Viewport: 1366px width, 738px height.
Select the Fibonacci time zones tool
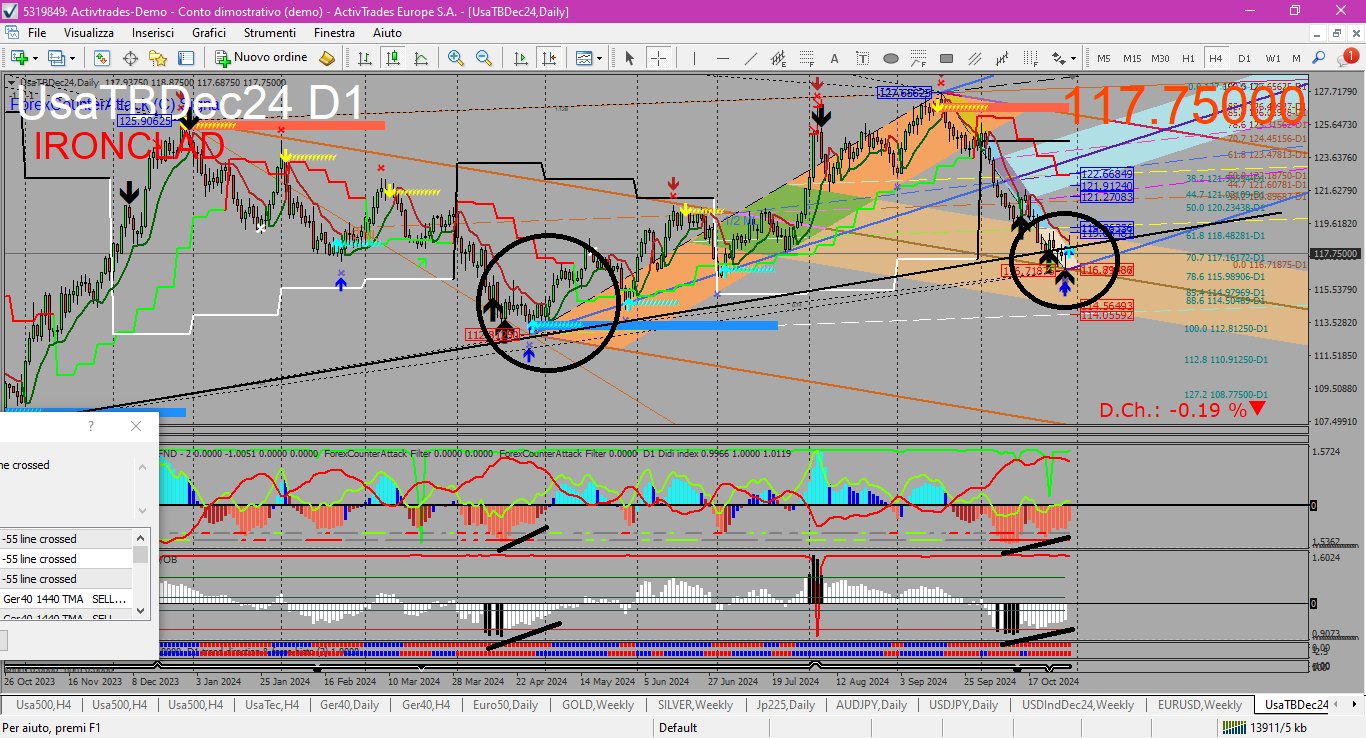[x=1030, y=58]
